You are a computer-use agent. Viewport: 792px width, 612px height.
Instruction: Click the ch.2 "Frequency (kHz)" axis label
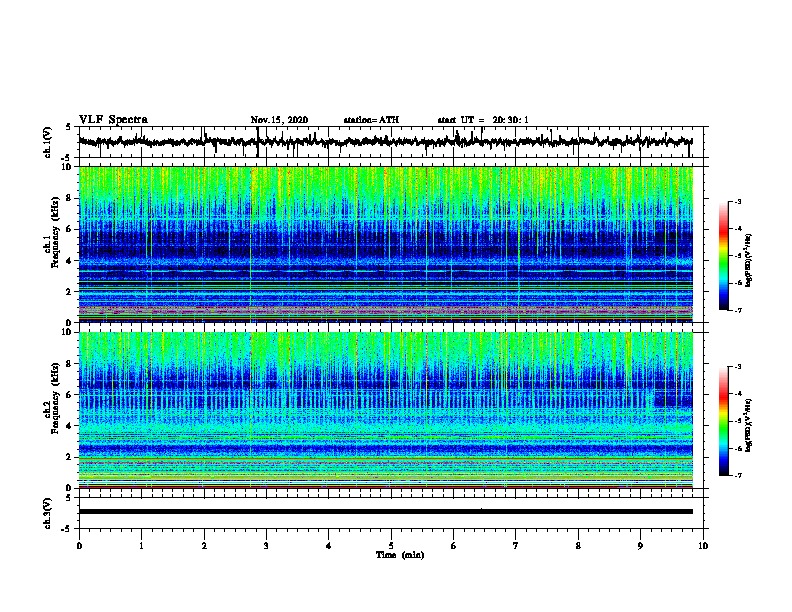tap(55, 398)
